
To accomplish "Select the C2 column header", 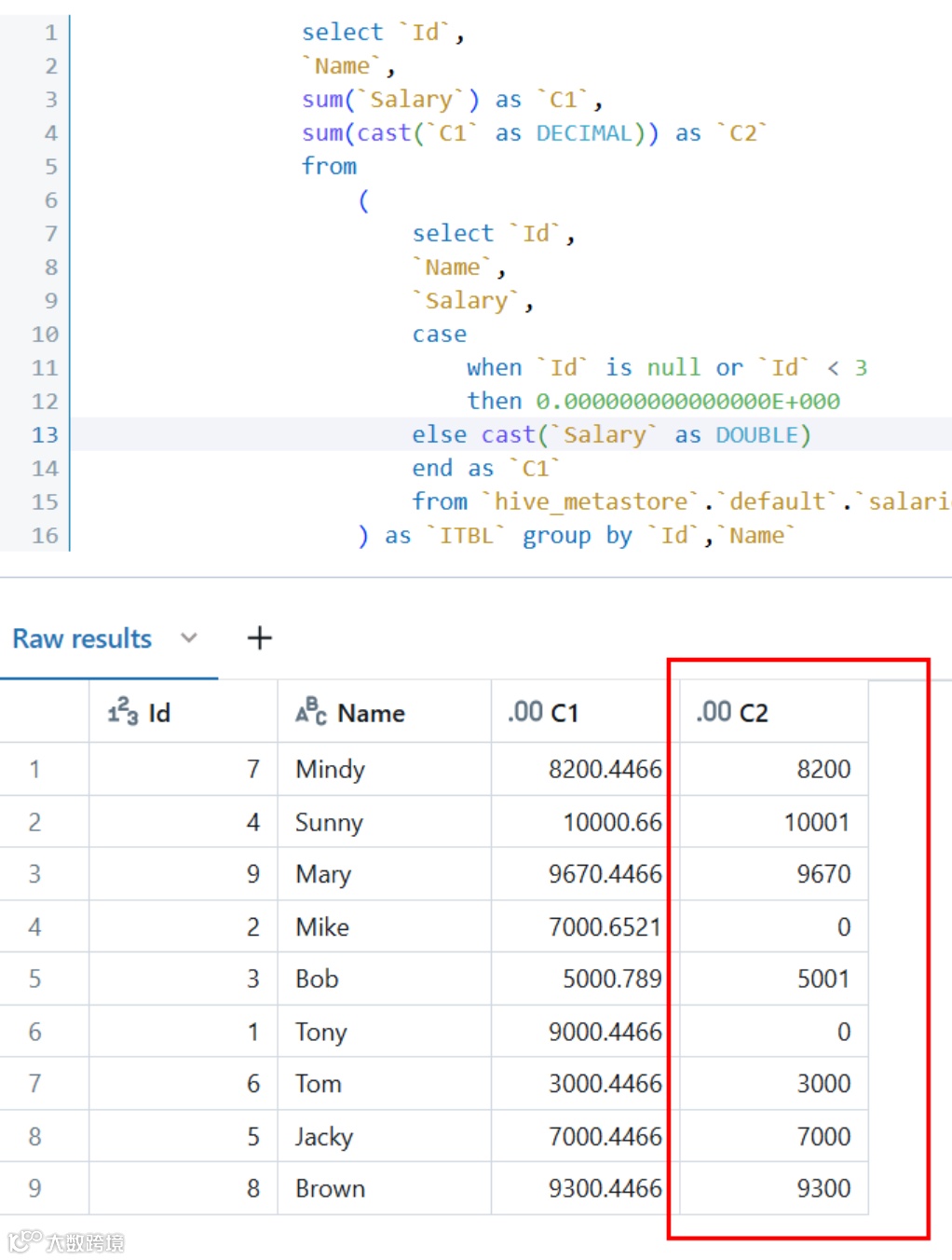I will tap(774, 712).
